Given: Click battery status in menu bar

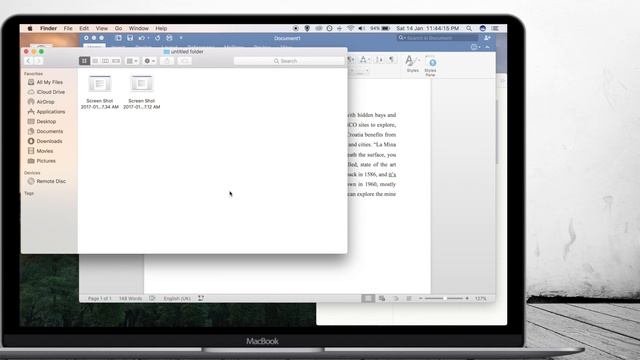Looking at the screenshot, I should click(x=380, y=28).
